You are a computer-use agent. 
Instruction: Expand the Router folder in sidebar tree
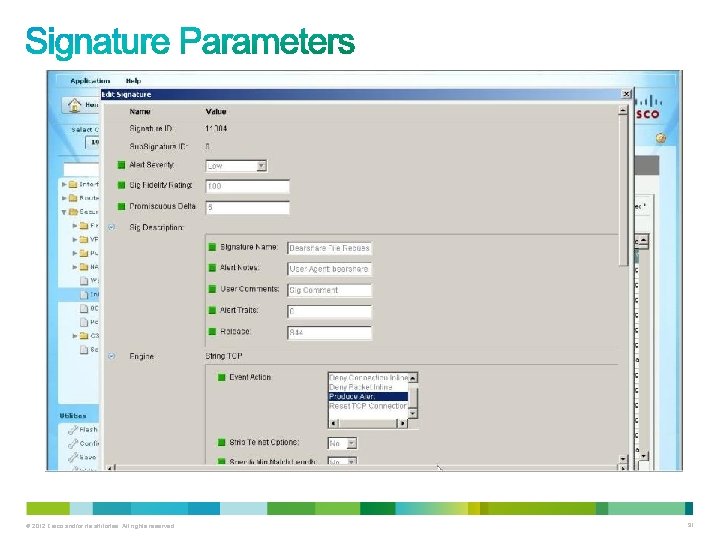(64, 198)
